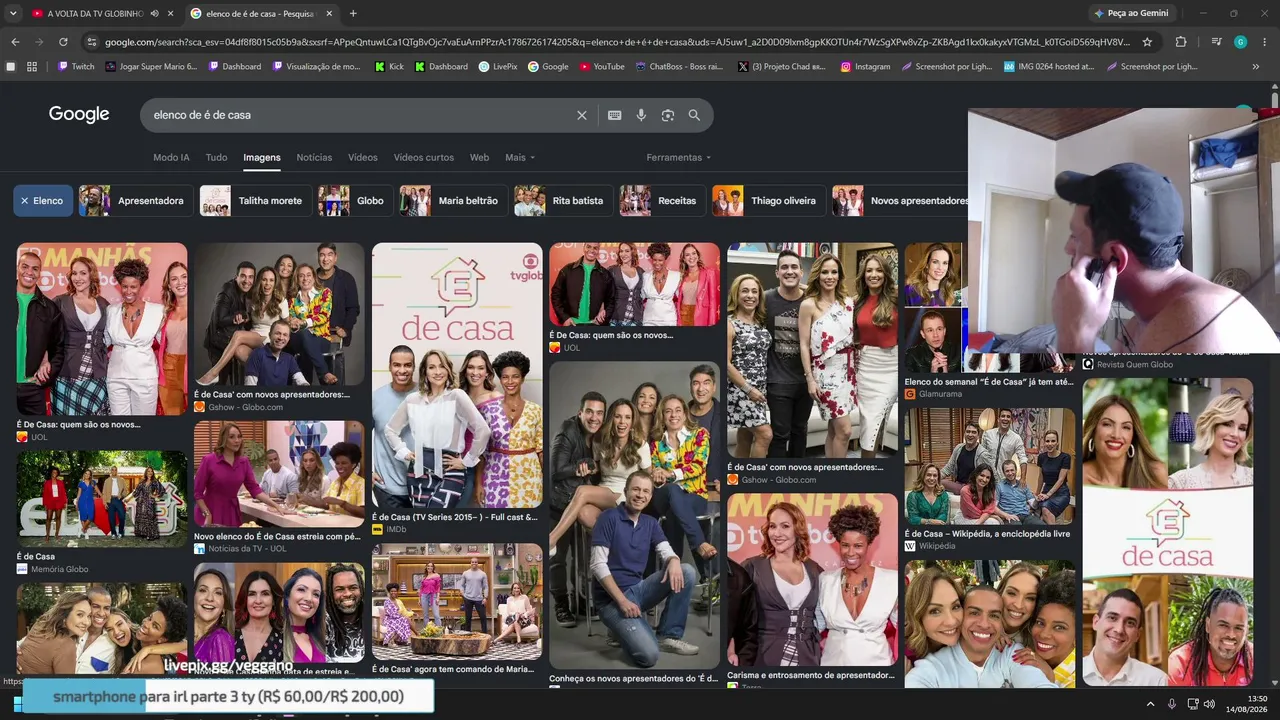Select the Imagens results tab
Image resolution: width=1280 pixels, height=720 pixels.
(x=262, y=157)
